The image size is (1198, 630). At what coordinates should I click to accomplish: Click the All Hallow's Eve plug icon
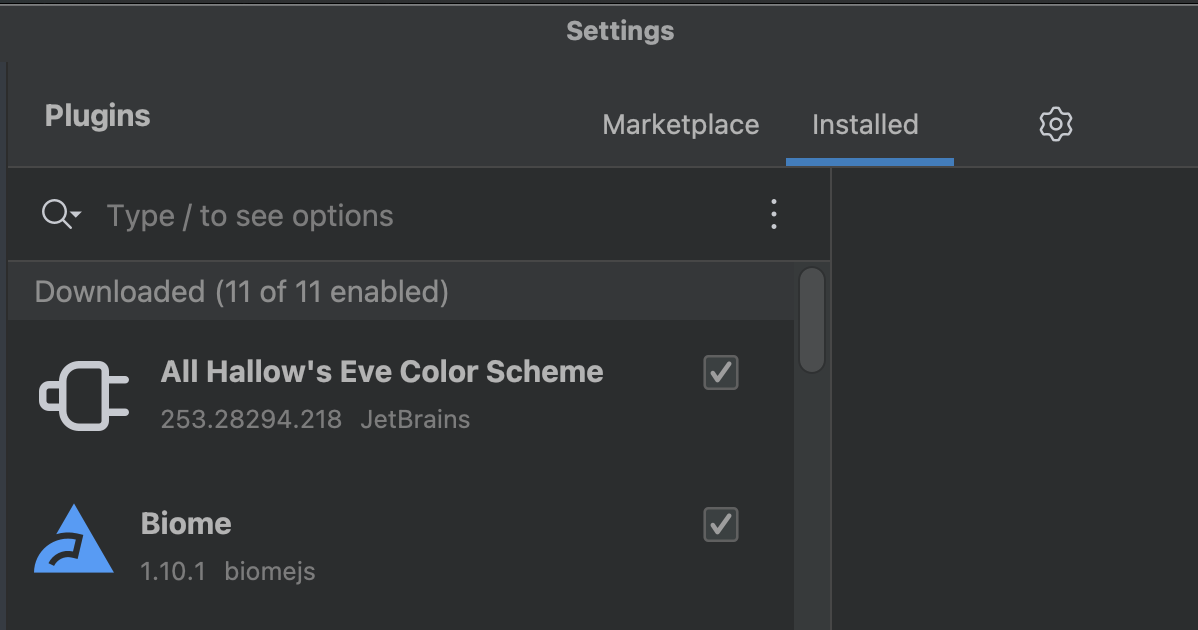84,396
